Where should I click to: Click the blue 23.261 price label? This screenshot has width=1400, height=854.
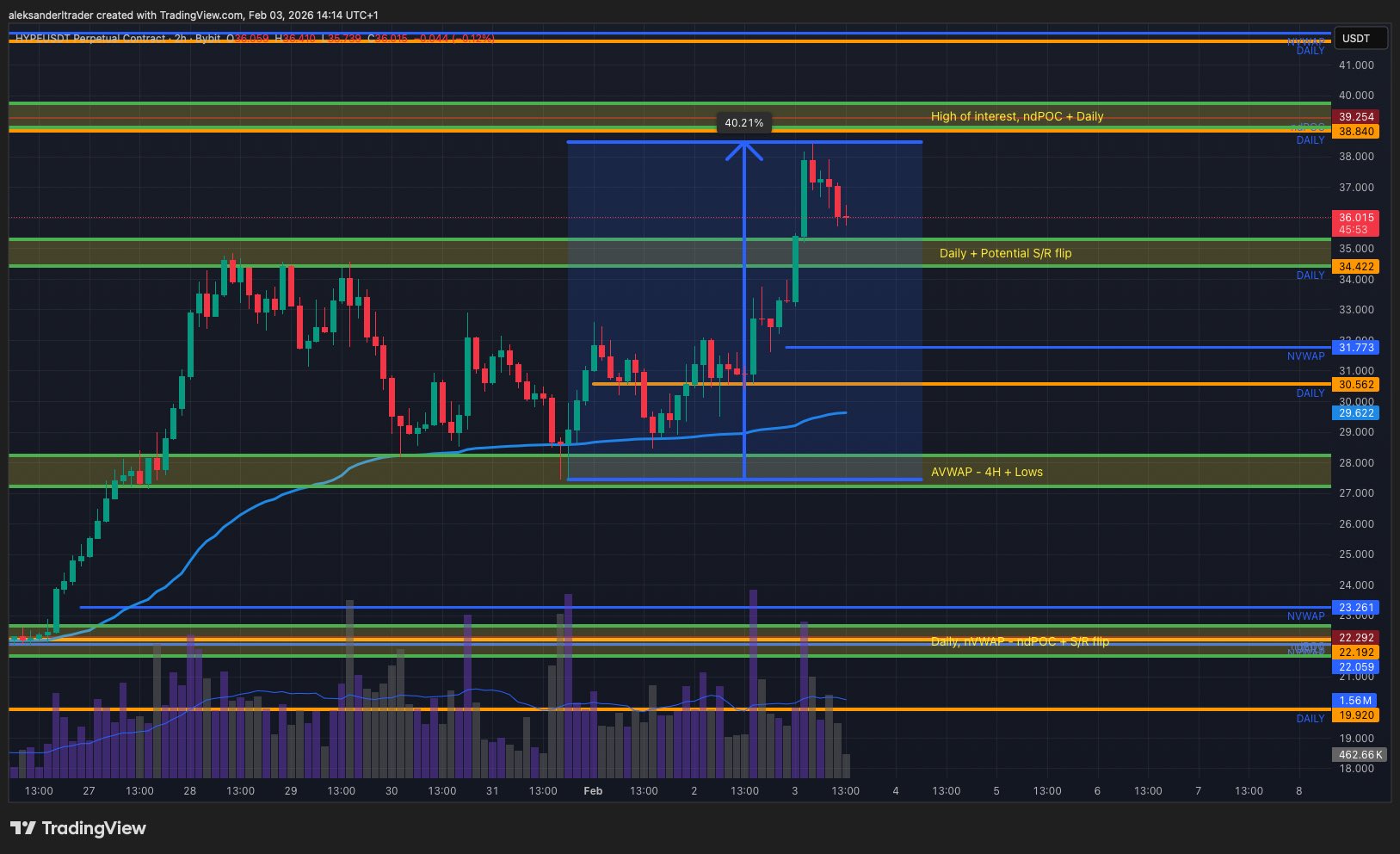[1356, 607]
